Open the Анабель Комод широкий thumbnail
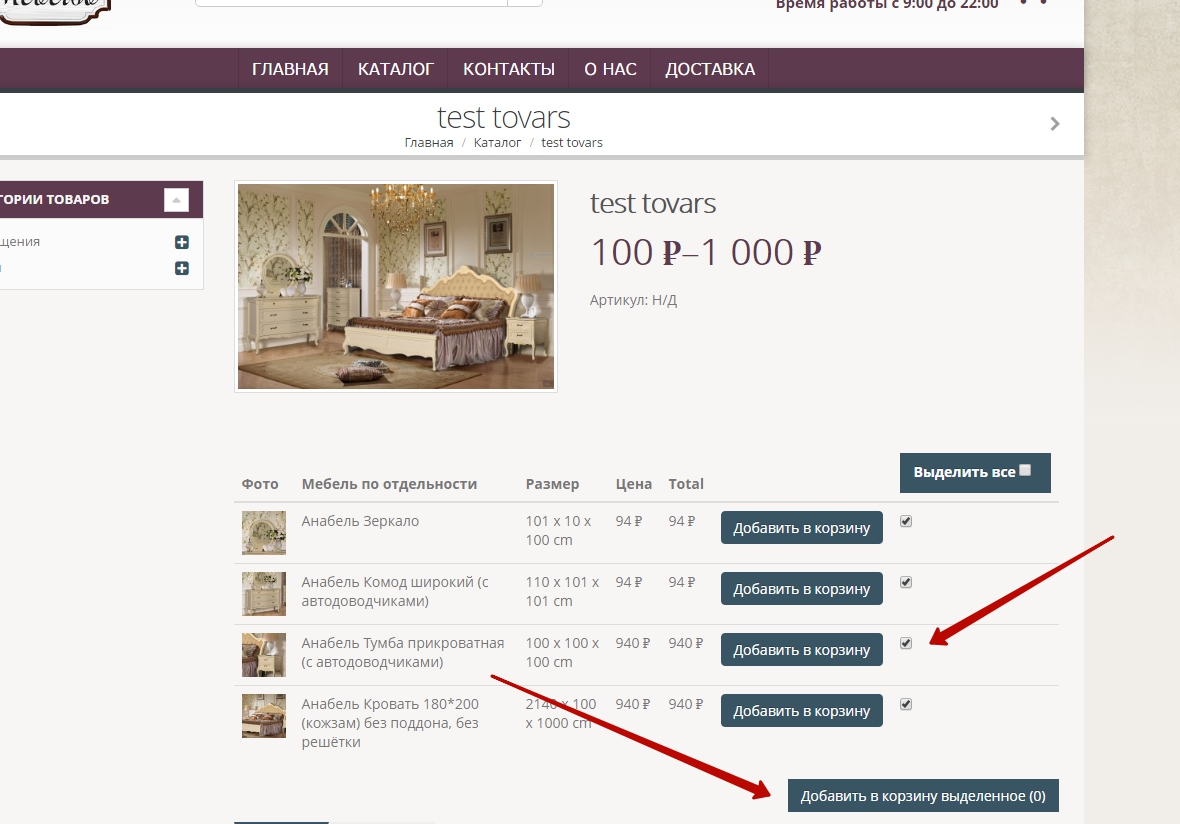 pyautogui.click(x=263, y=593)
